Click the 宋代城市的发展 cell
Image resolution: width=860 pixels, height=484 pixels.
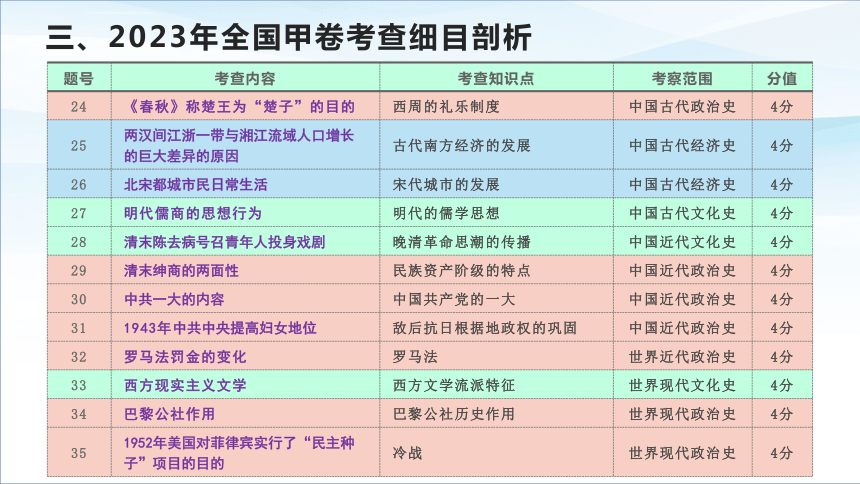pos(496,184)
